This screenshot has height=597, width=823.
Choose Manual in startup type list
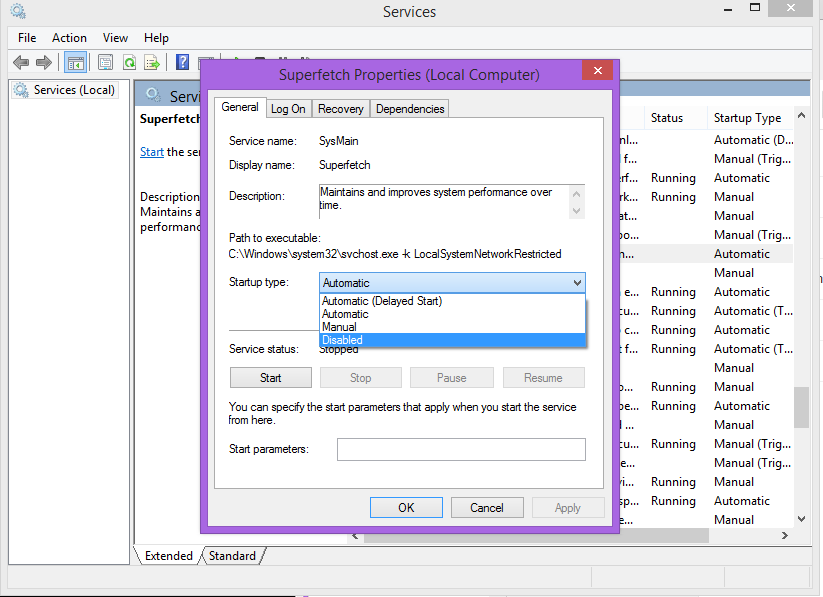coord(452,327)
